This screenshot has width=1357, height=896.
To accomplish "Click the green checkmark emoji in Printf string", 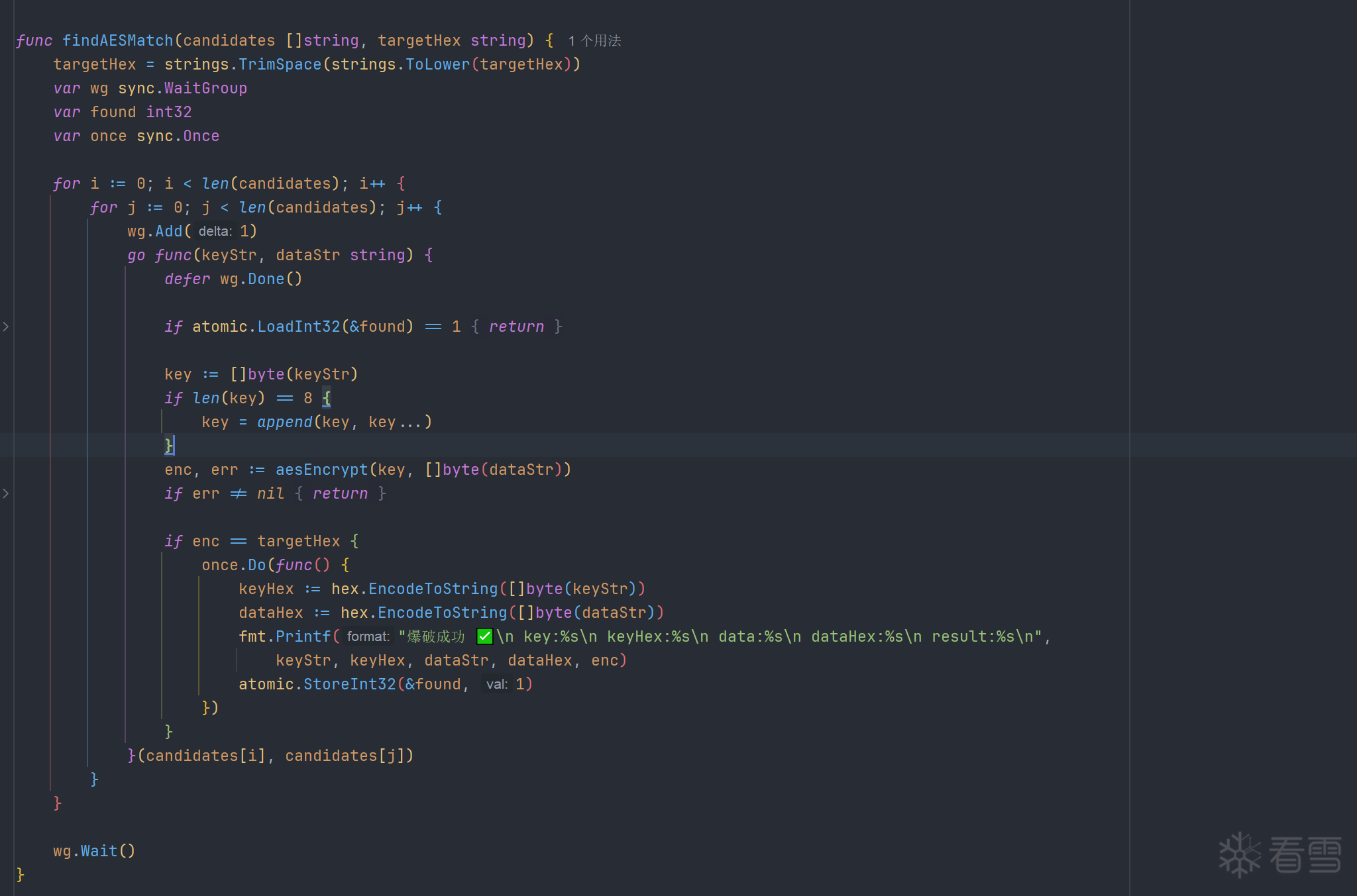I will (x=484, y=636).
